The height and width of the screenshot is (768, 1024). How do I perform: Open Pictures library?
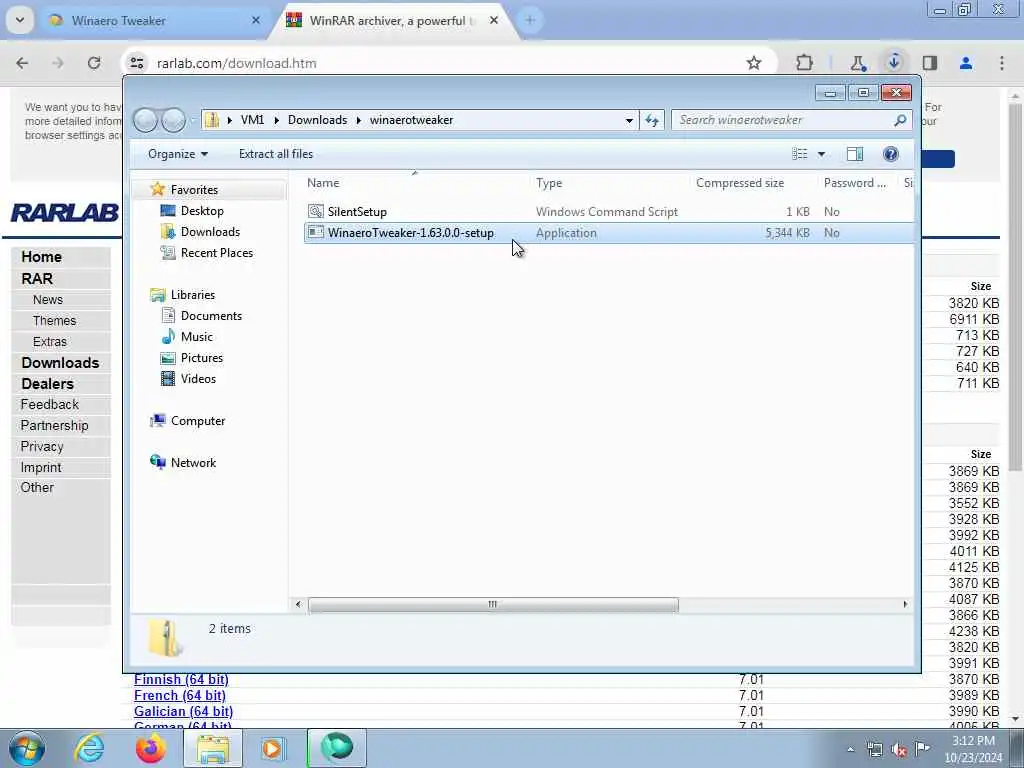coord(202,357)
